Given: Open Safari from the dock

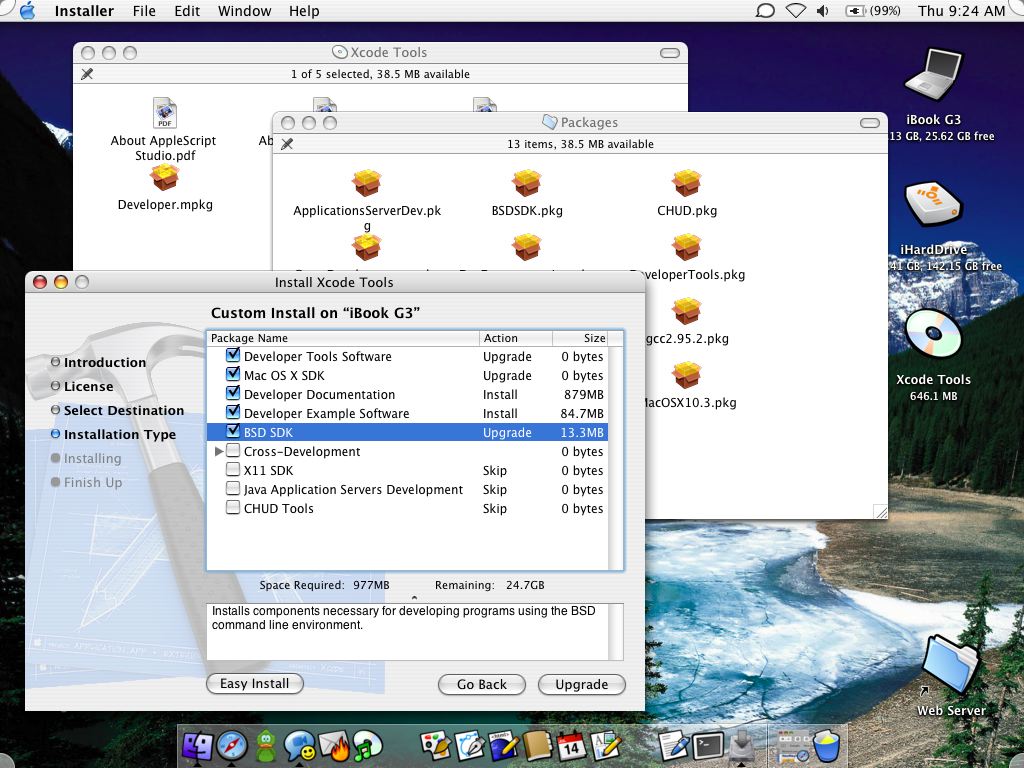Looking at the screenshot, I should click(x=232, y=745).
